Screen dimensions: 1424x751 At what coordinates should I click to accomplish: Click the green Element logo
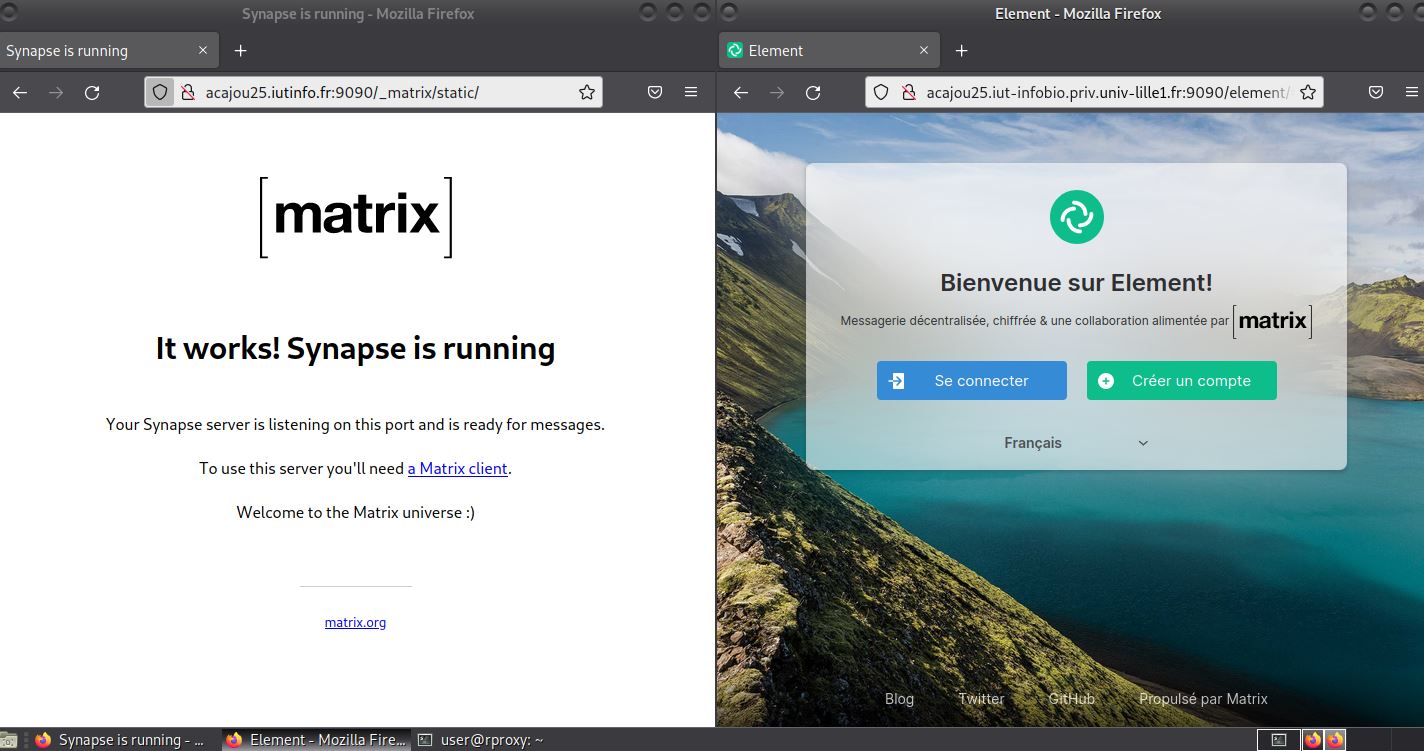(1077, 216)
